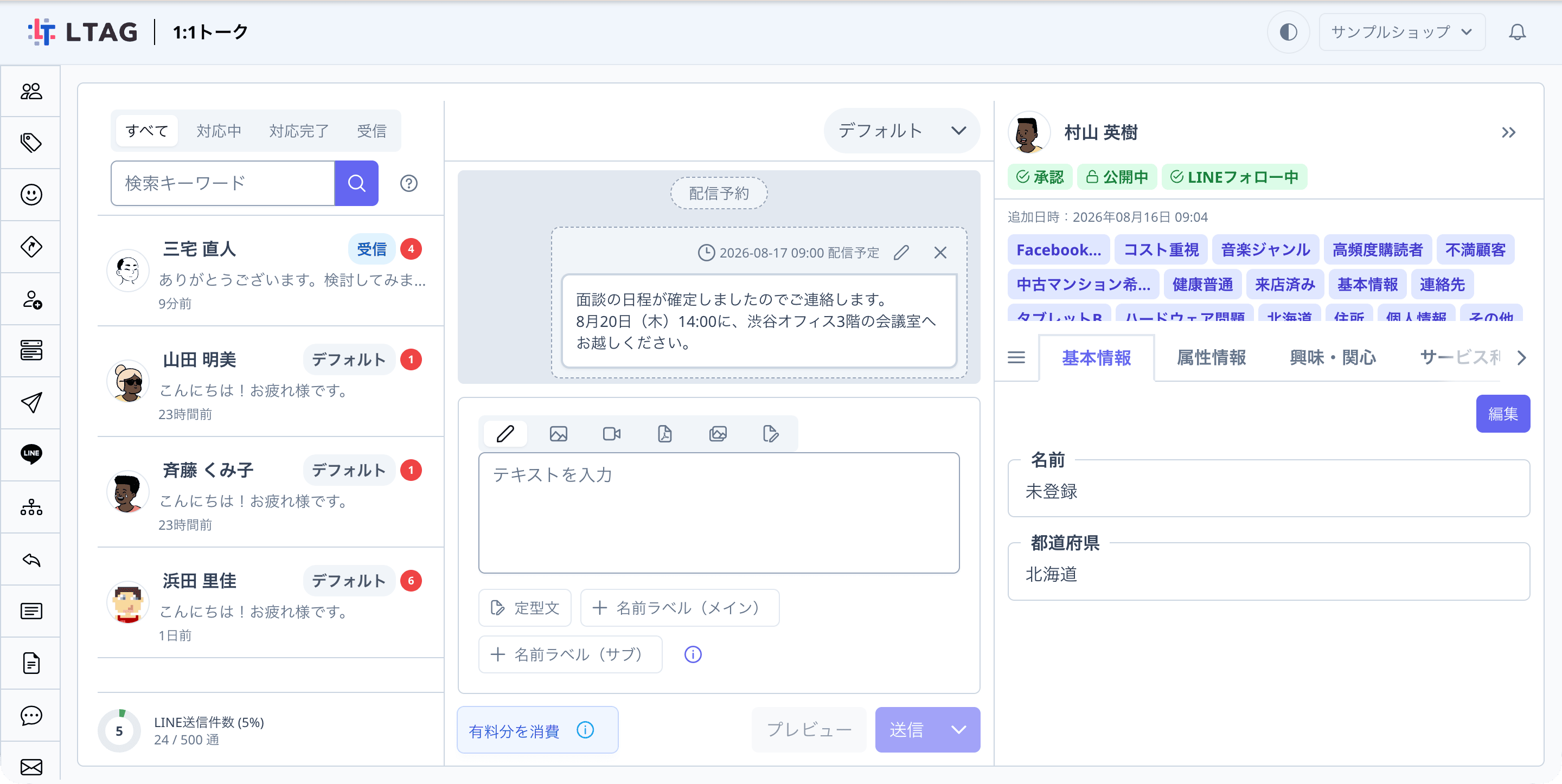Select the PDF file message type icon
1562x784 pixels.
pos(664,434)
